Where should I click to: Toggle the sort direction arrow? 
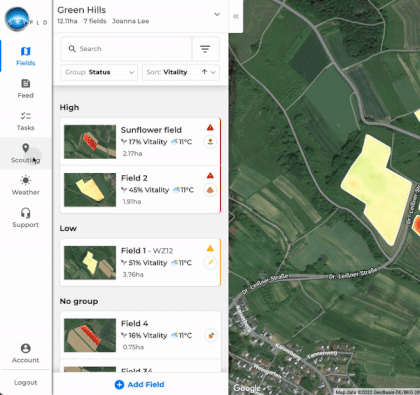(x=204, y=72)
